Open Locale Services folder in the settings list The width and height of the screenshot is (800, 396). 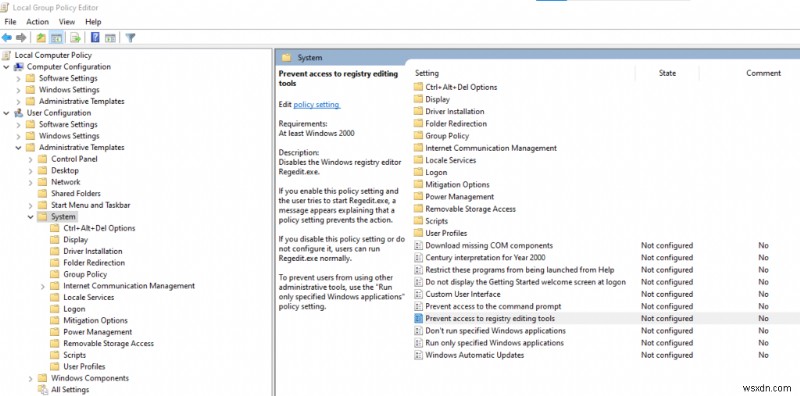click(x=451, y=160)
